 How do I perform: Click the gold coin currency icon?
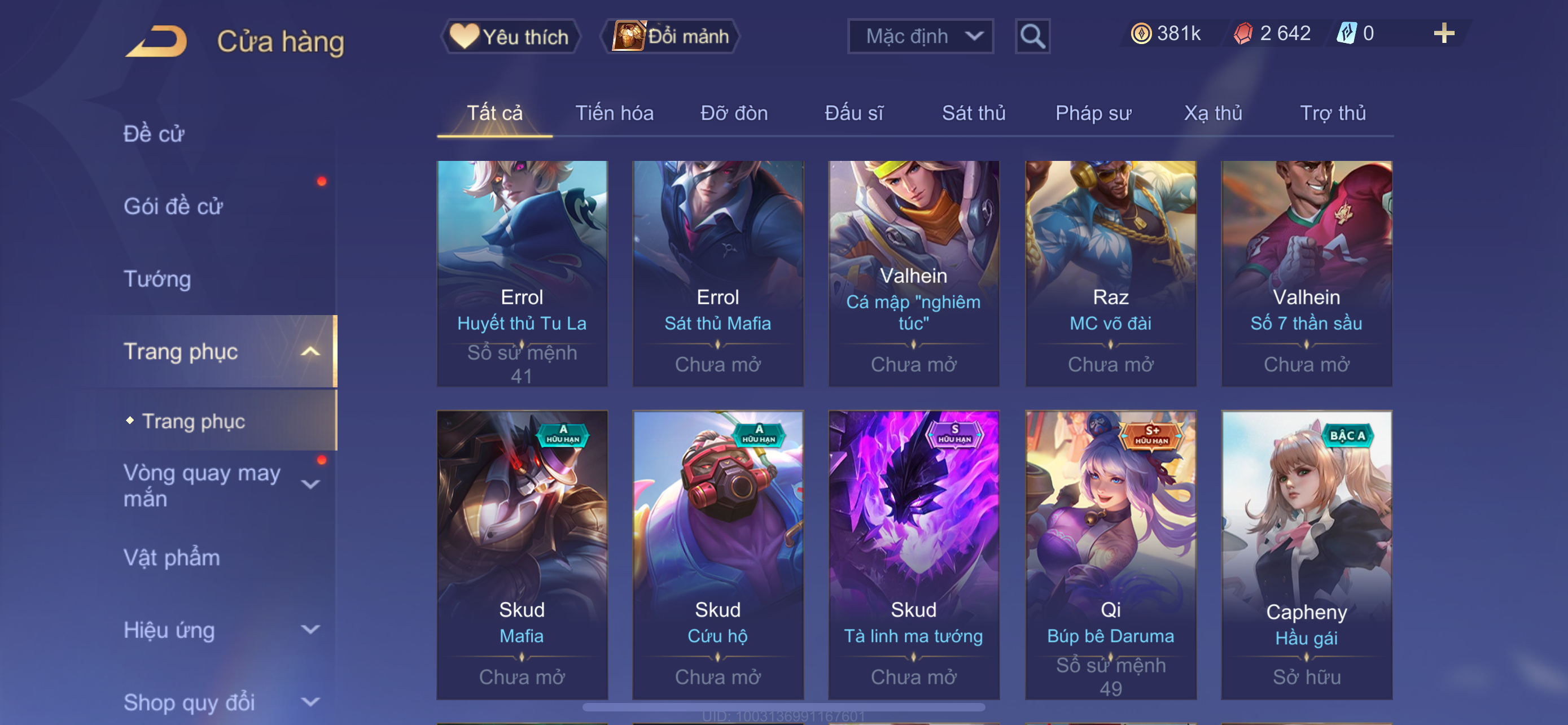[x=1141, y=33]
